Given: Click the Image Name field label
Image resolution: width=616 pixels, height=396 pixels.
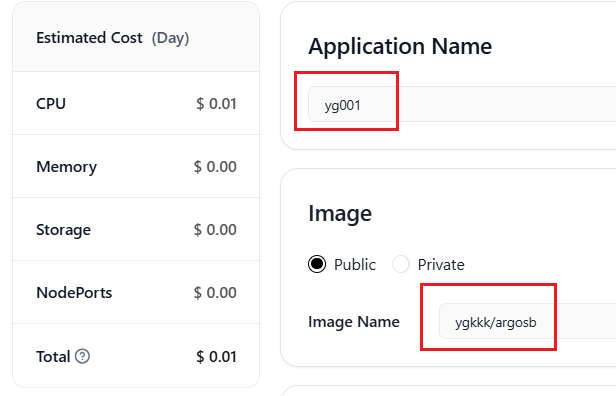Looking at the screenshot, I should 354,322.
